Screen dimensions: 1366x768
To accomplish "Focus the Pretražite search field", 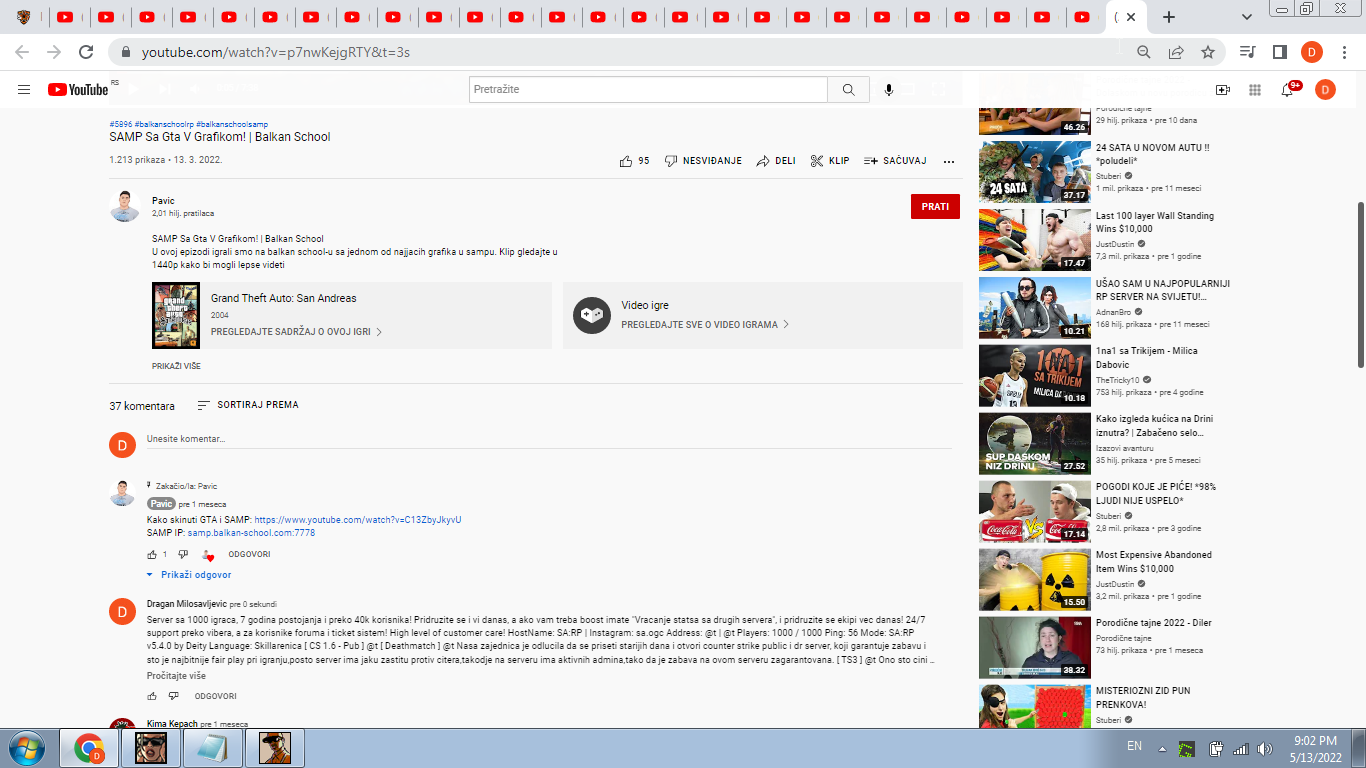I will (x=649, y=90).
